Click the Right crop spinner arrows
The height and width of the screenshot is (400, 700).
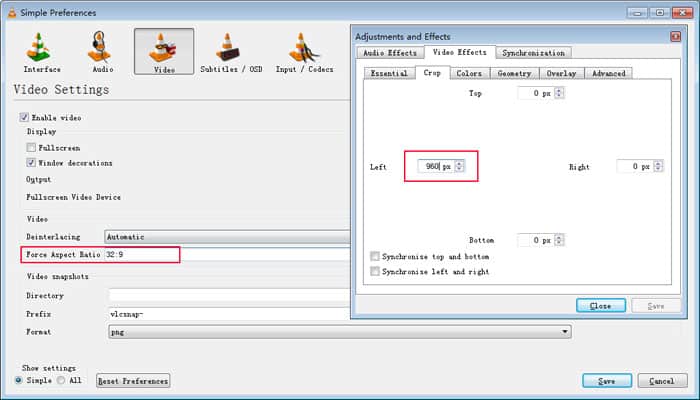[658, 166]
